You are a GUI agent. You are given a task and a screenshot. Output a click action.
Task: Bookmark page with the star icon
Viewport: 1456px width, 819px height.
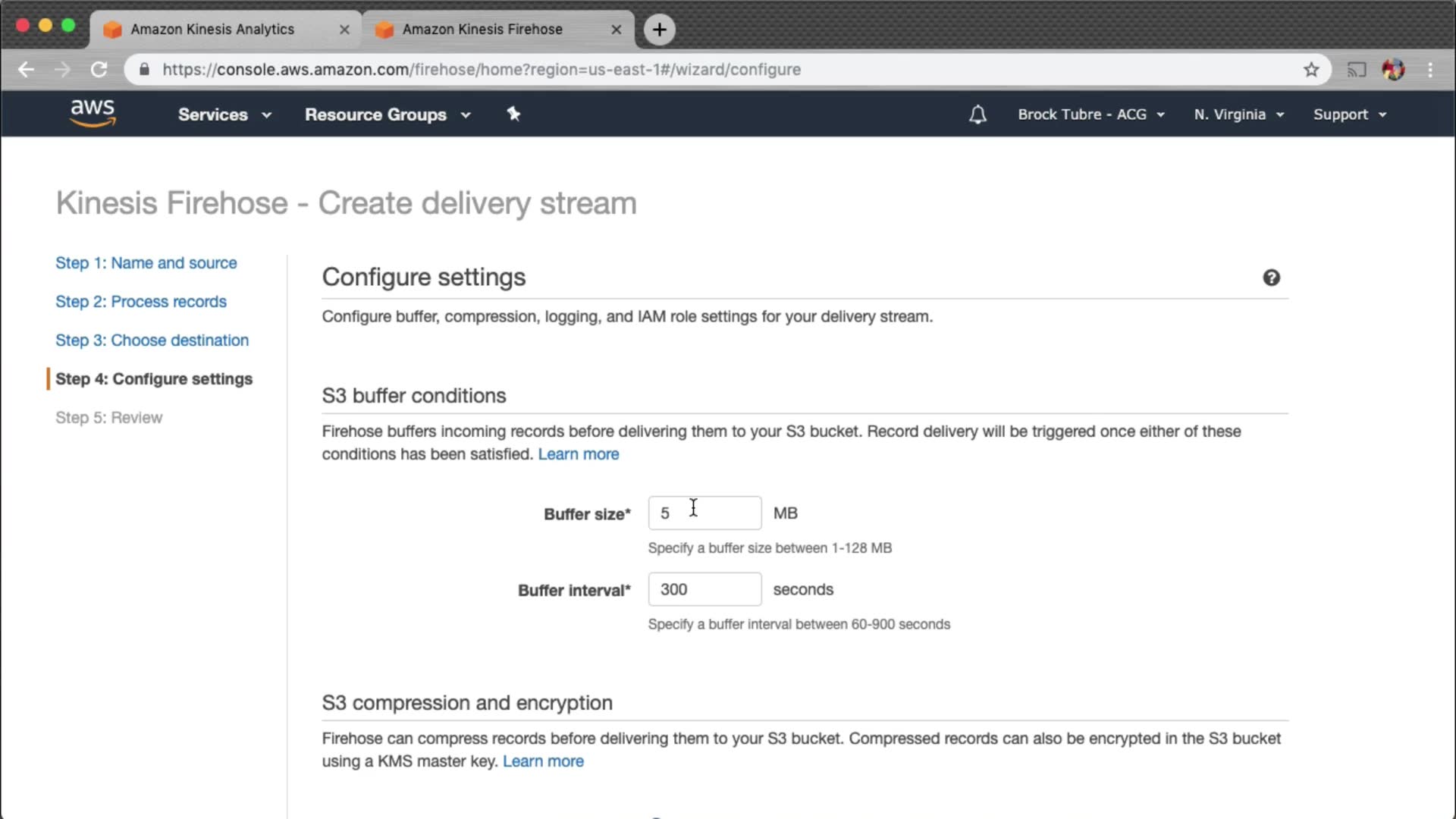(1311, 70)
